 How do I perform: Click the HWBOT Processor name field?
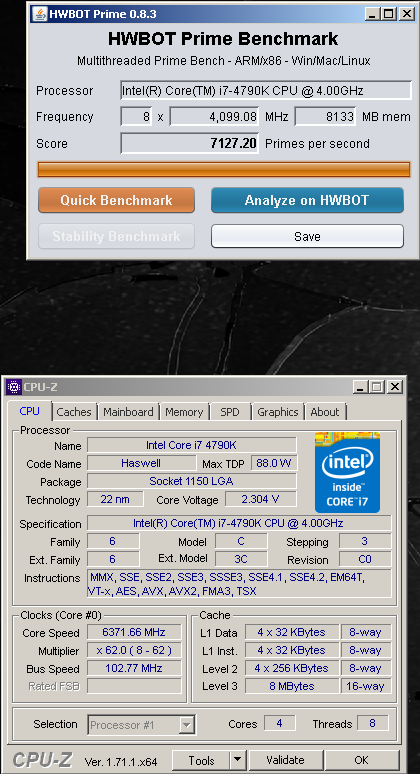point(266,91)
